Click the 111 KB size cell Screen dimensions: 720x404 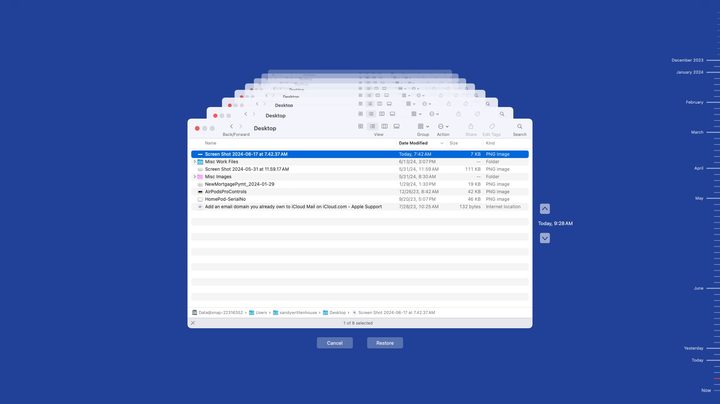click(473, 169)
